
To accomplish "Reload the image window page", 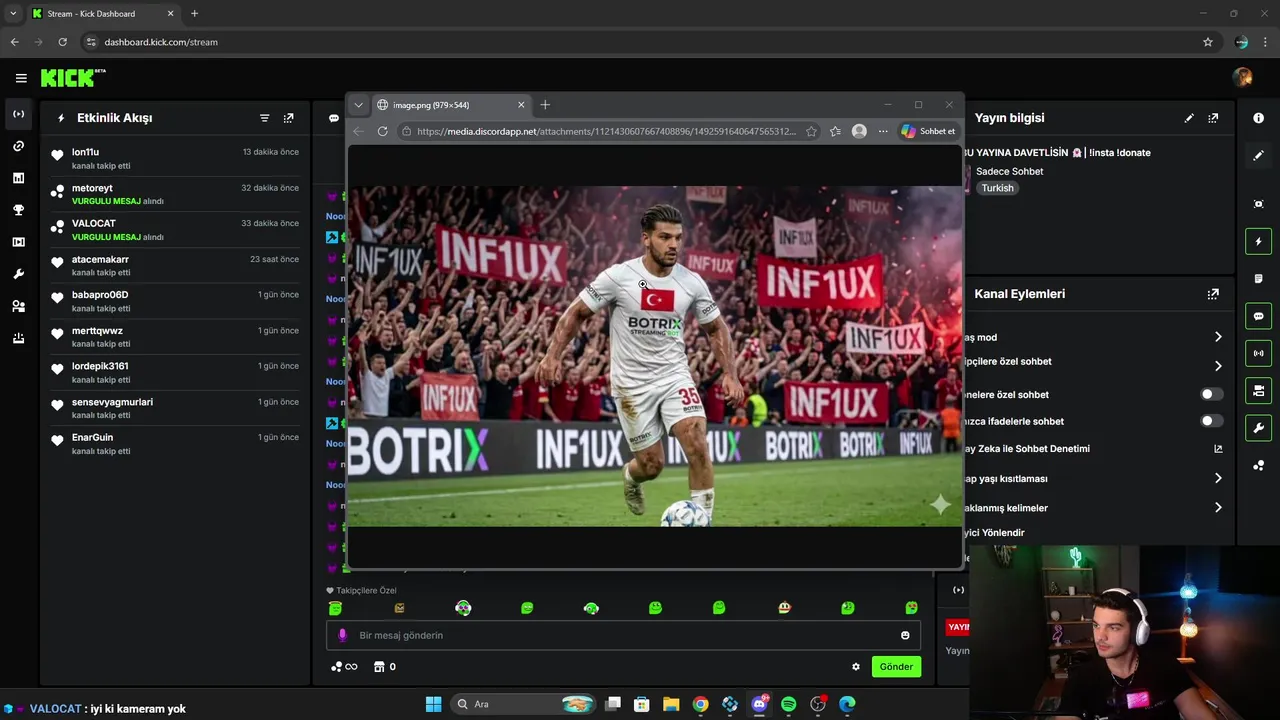I will pyautogui.click(x=382, y=131).
